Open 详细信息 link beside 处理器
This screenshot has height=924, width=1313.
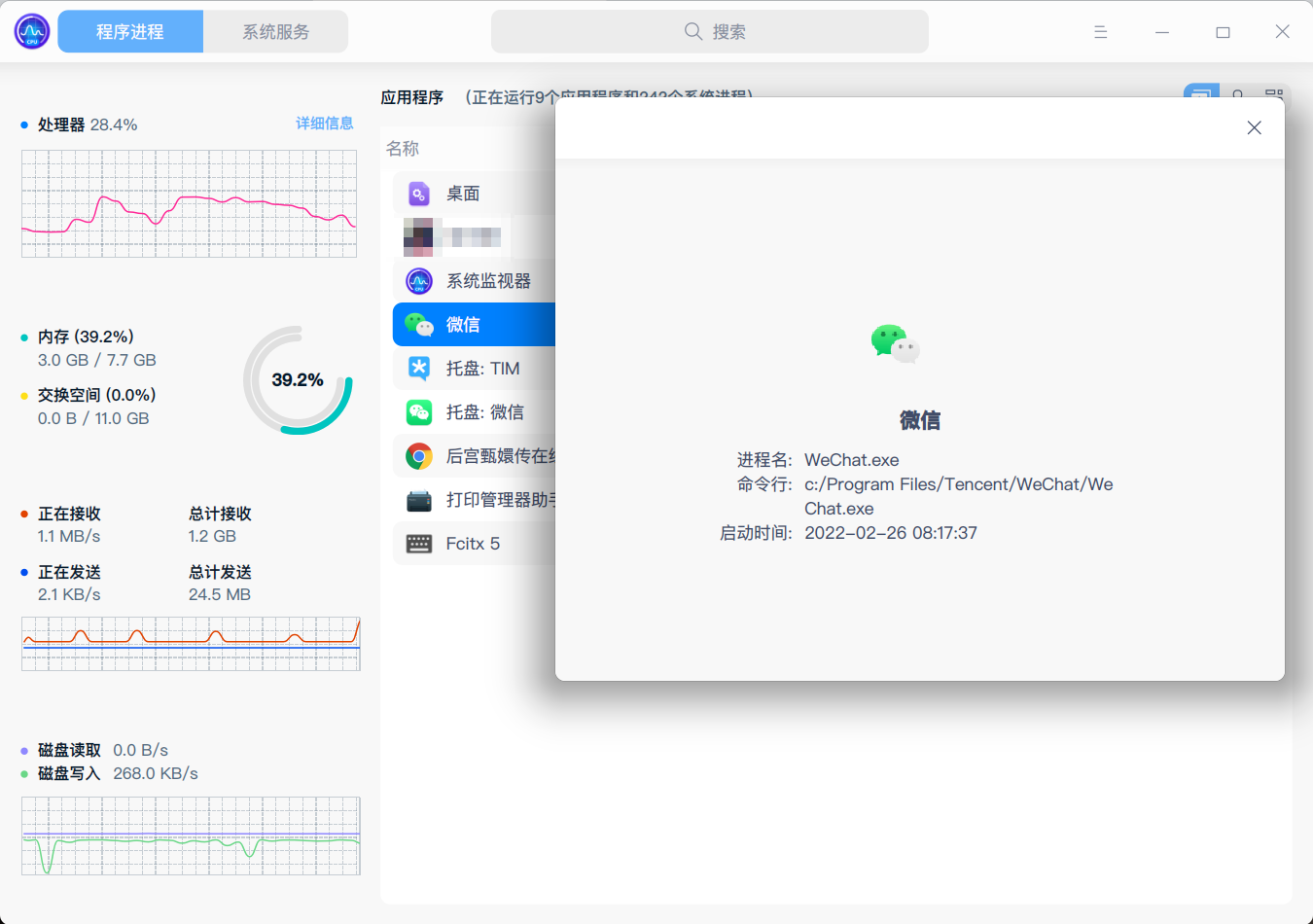click(x=325, y=124)
